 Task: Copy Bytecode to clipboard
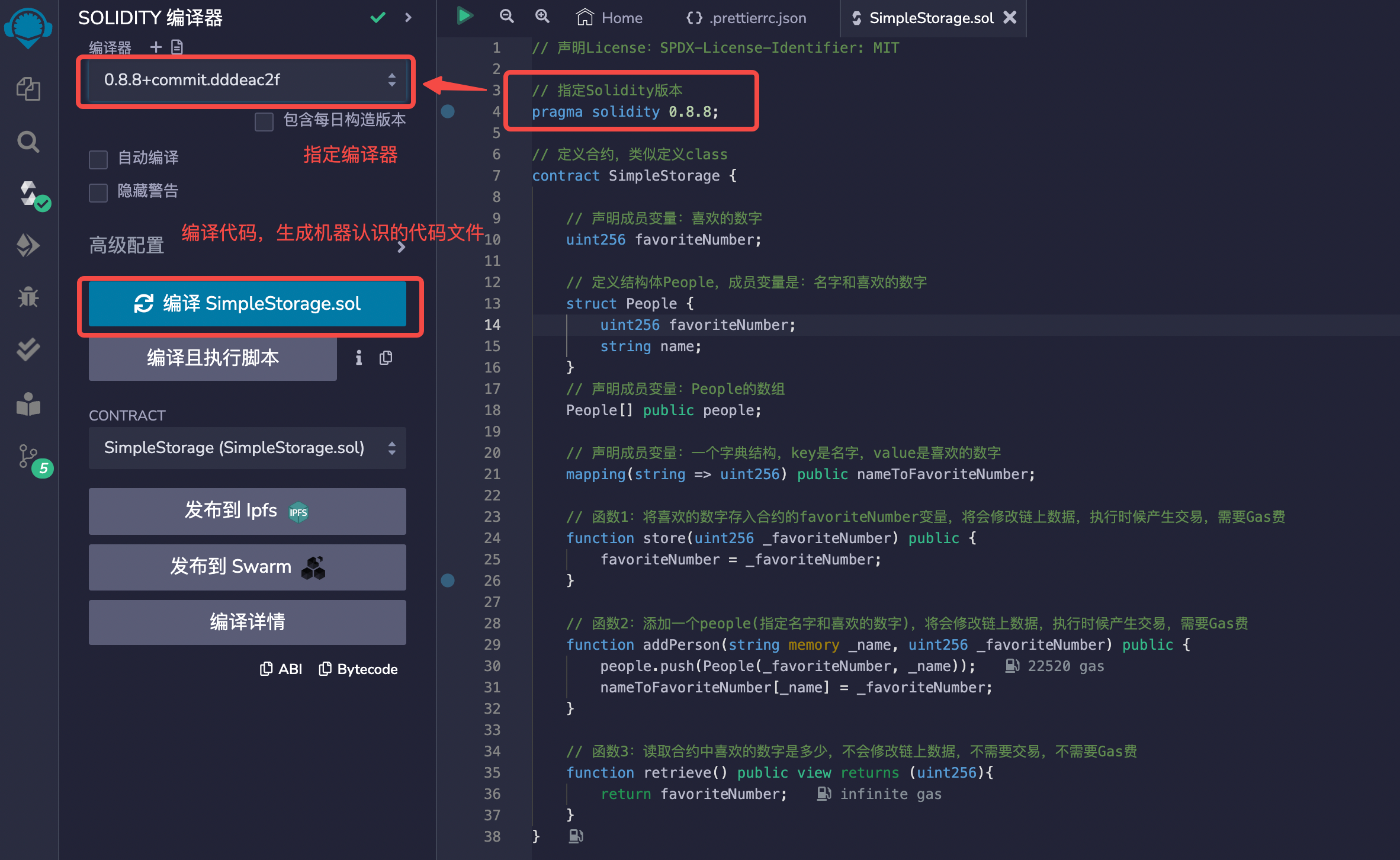coord(358,669)
